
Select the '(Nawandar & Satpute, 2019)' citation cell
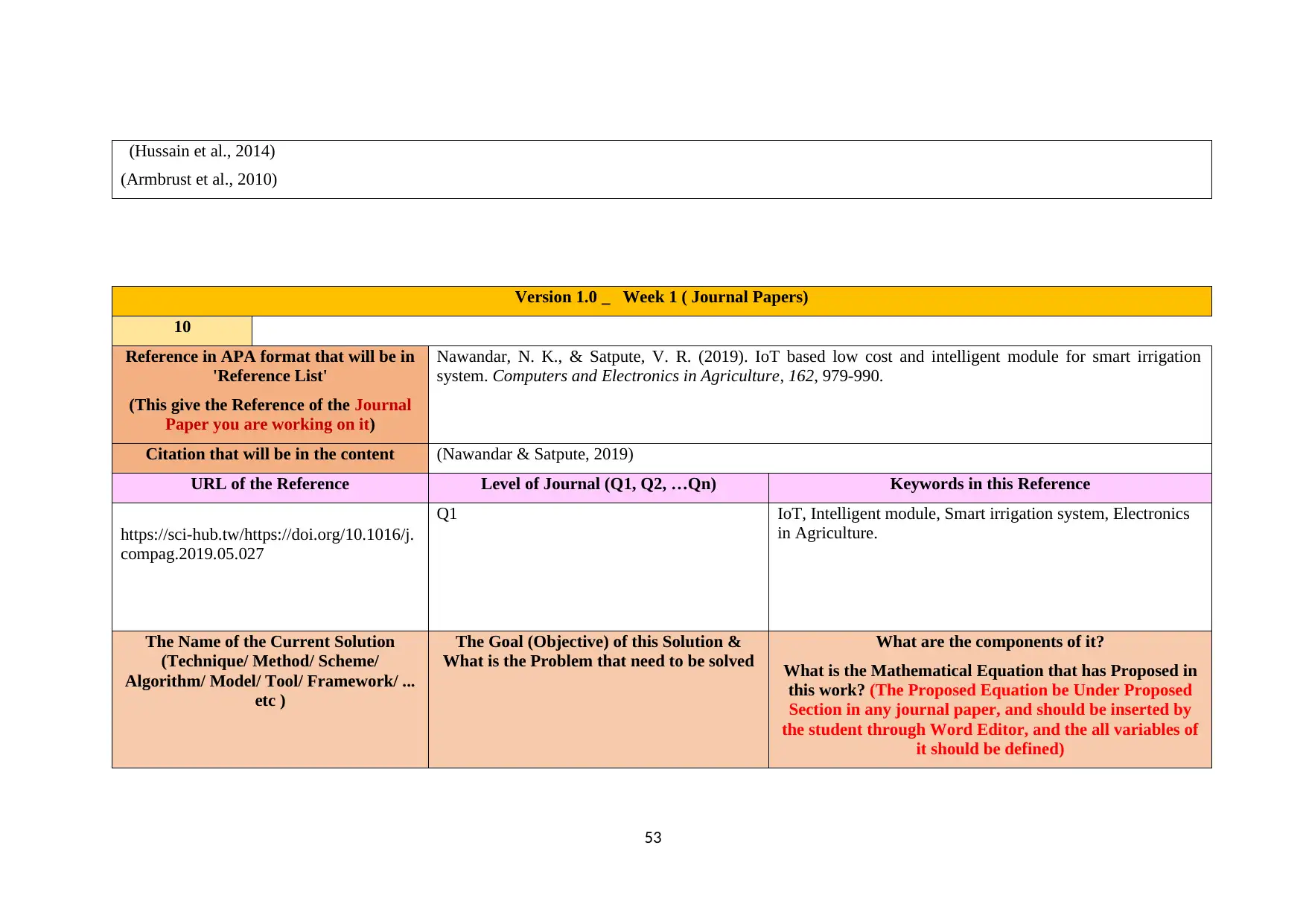pyautogui.click(x=820, y=458)
